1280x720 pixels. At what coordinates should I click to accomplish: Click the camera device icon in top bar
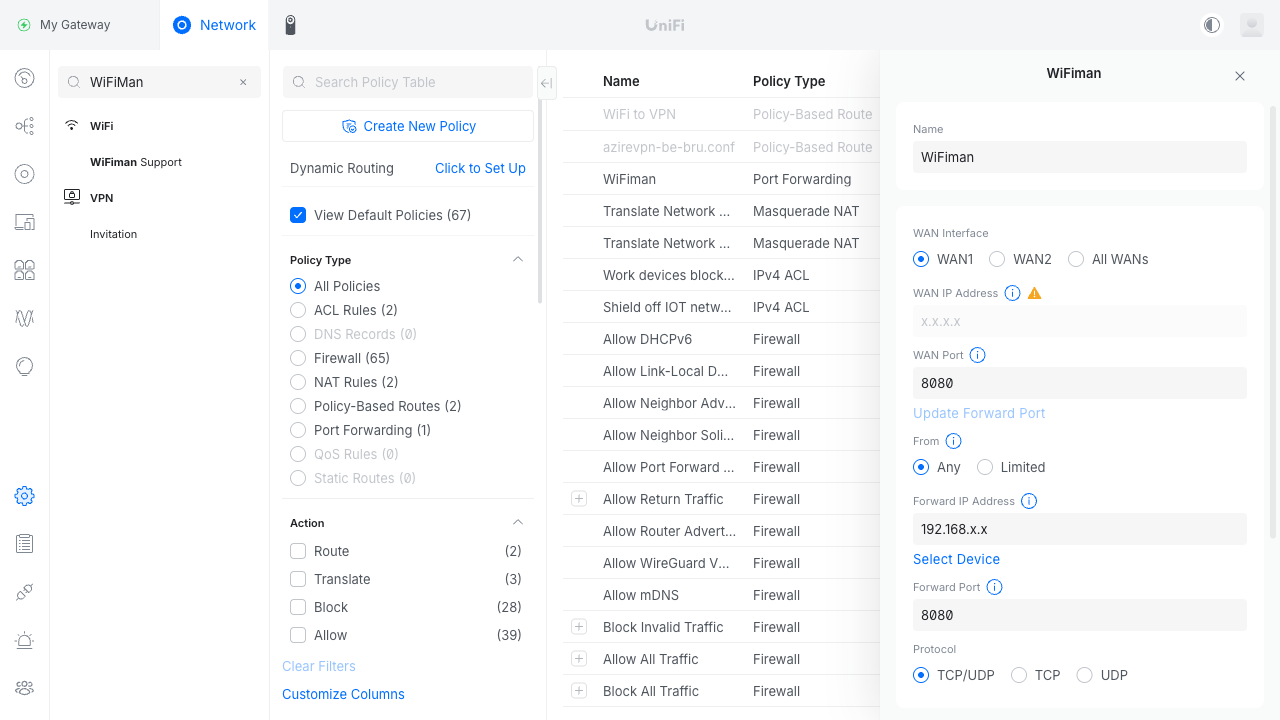(x=290, y=25)
